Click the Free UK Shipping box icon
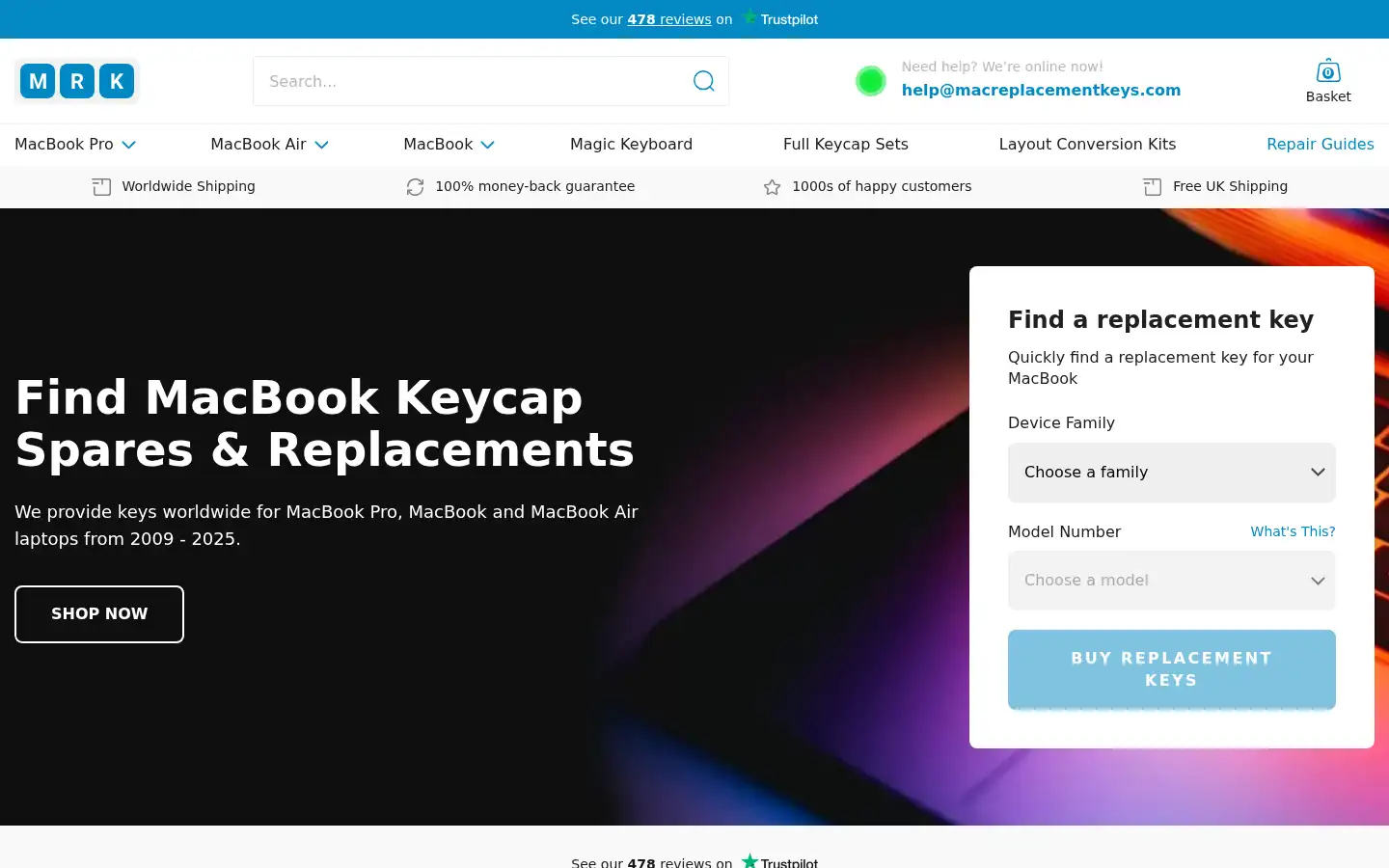1389x868 pixels. (1153, 187)
